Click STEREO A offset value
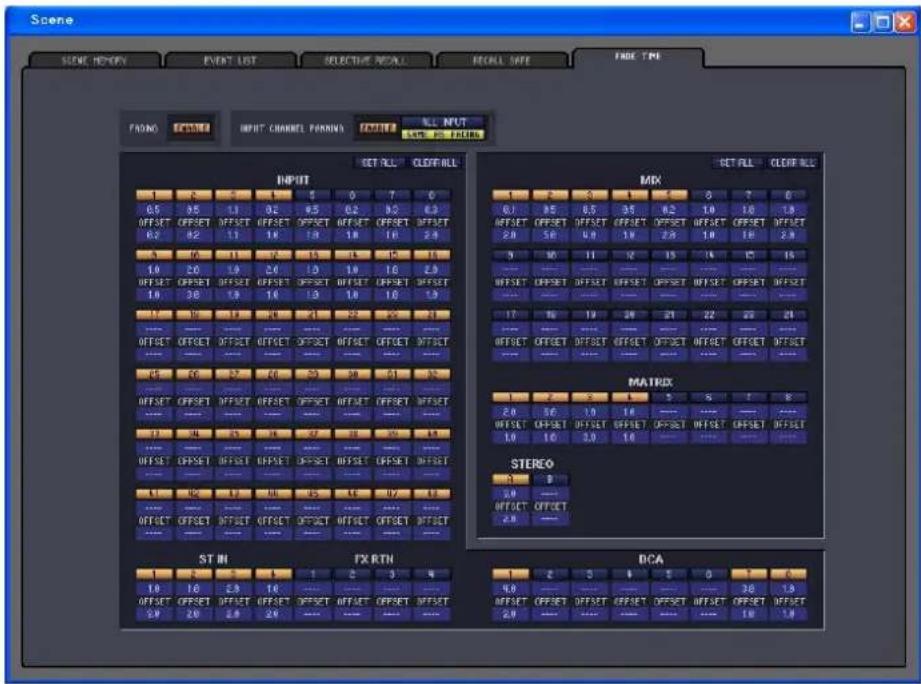The width and height of the screenshot is (921, 684). pyautogui.click(x=510, y=519)
